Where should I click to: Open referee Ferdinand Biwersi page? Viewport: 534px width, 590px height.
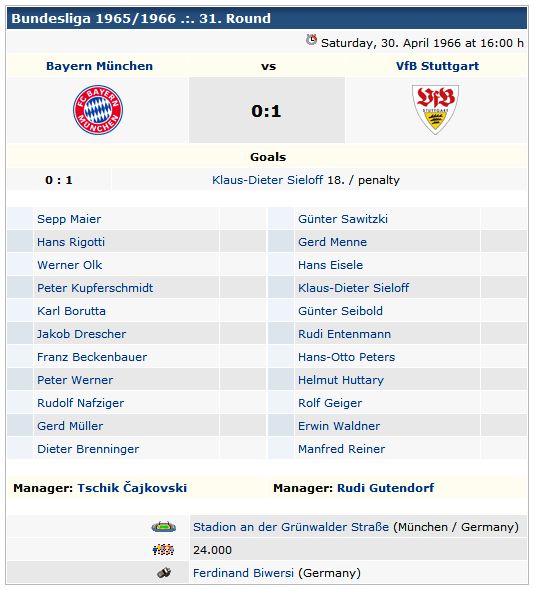[x=243, y=573]
